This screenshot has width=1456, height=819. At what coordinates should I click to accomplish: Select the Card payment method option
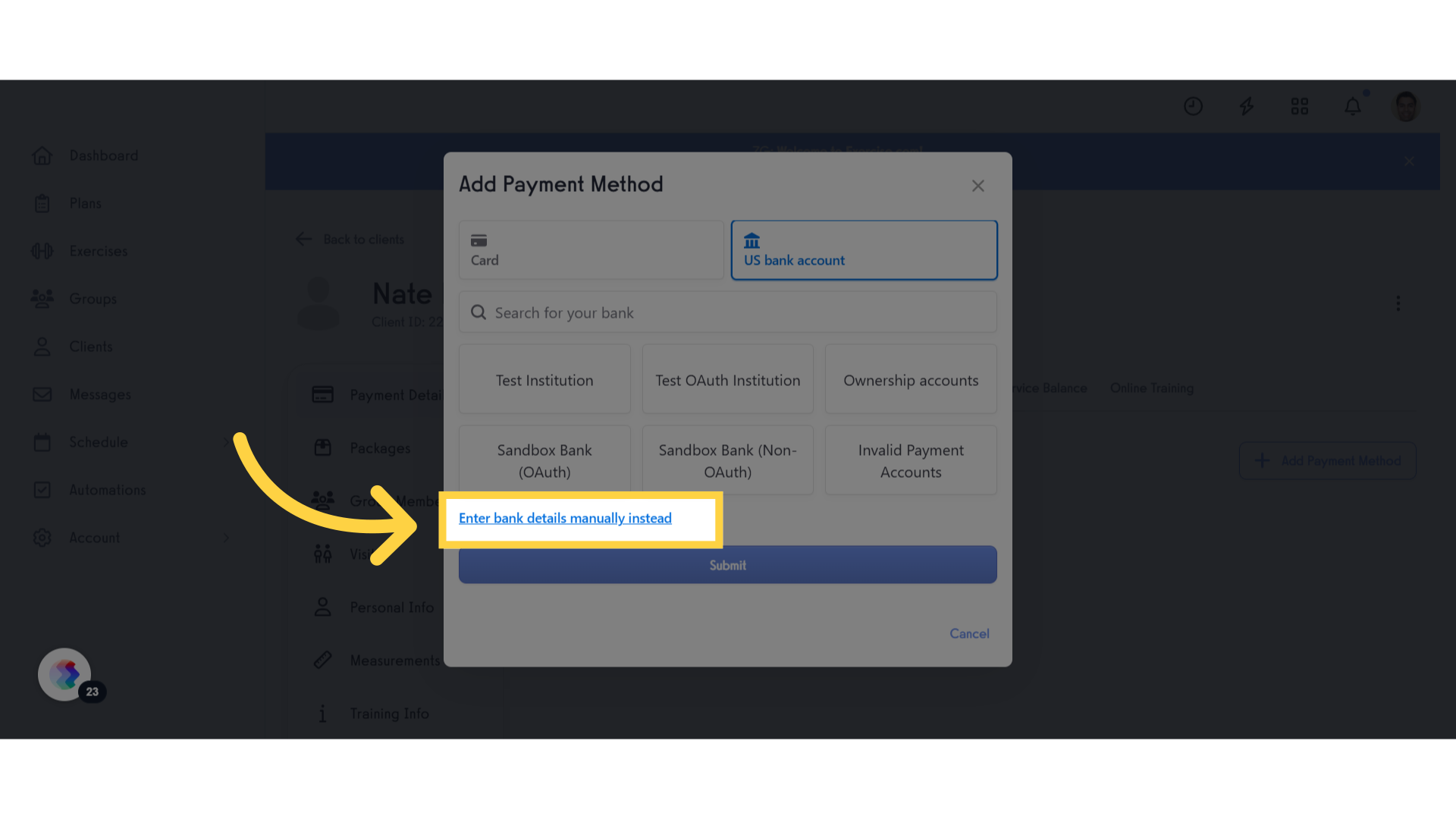591,249
